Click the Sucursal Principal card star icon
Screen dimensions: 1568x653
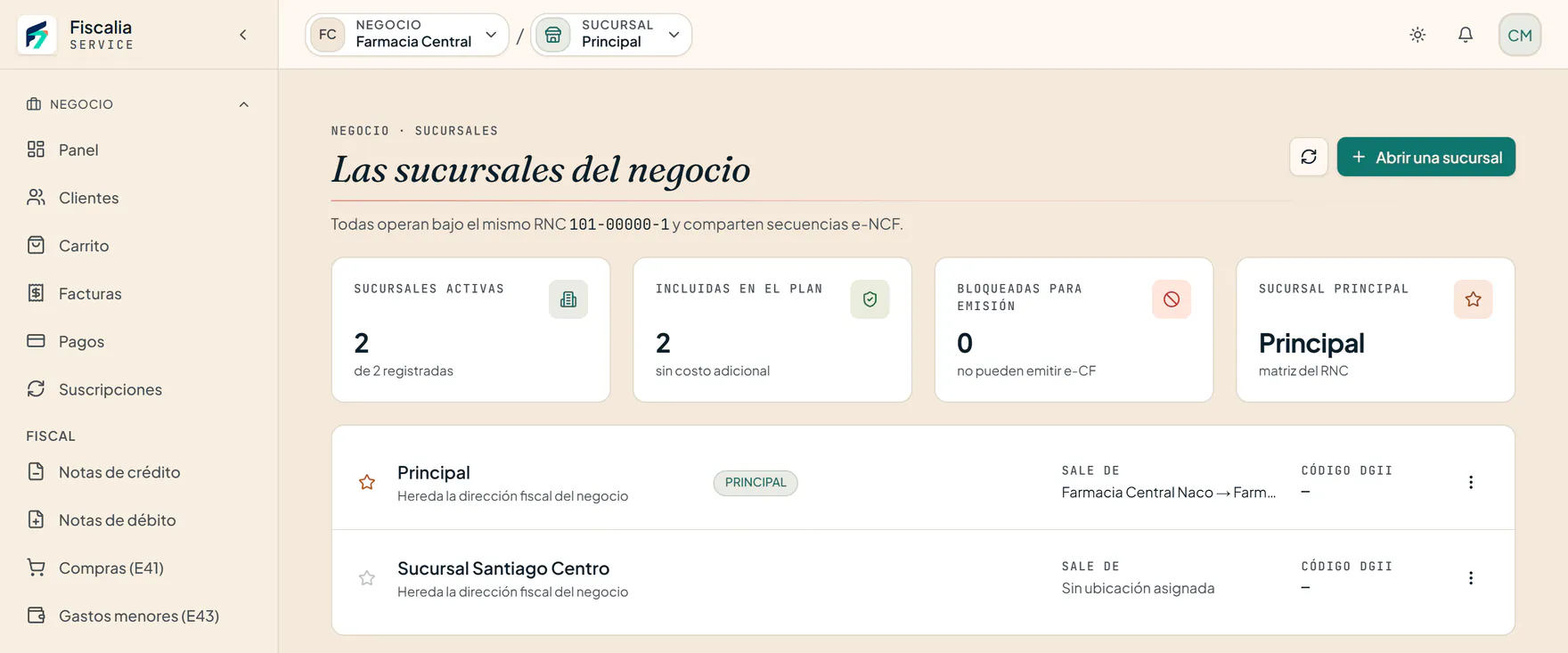coord(1473,299)
